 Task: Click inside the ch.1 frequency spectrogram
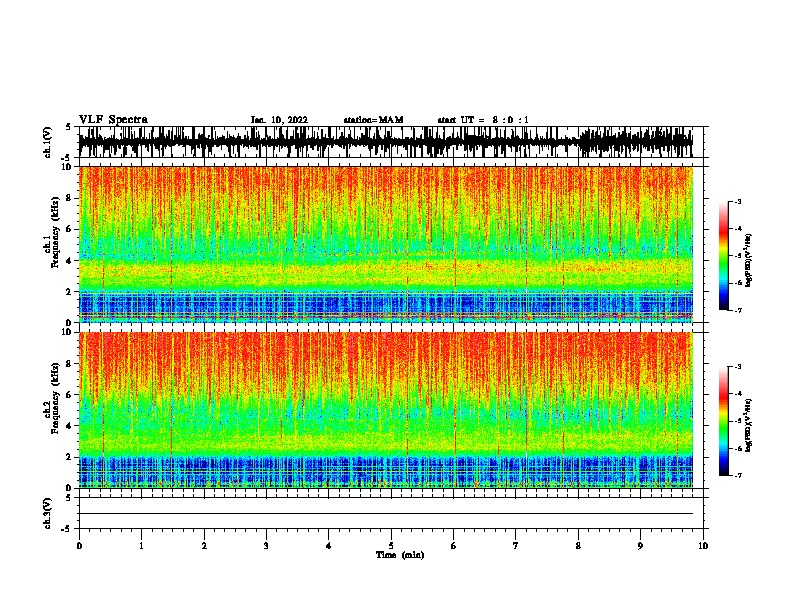pos(386,244)
